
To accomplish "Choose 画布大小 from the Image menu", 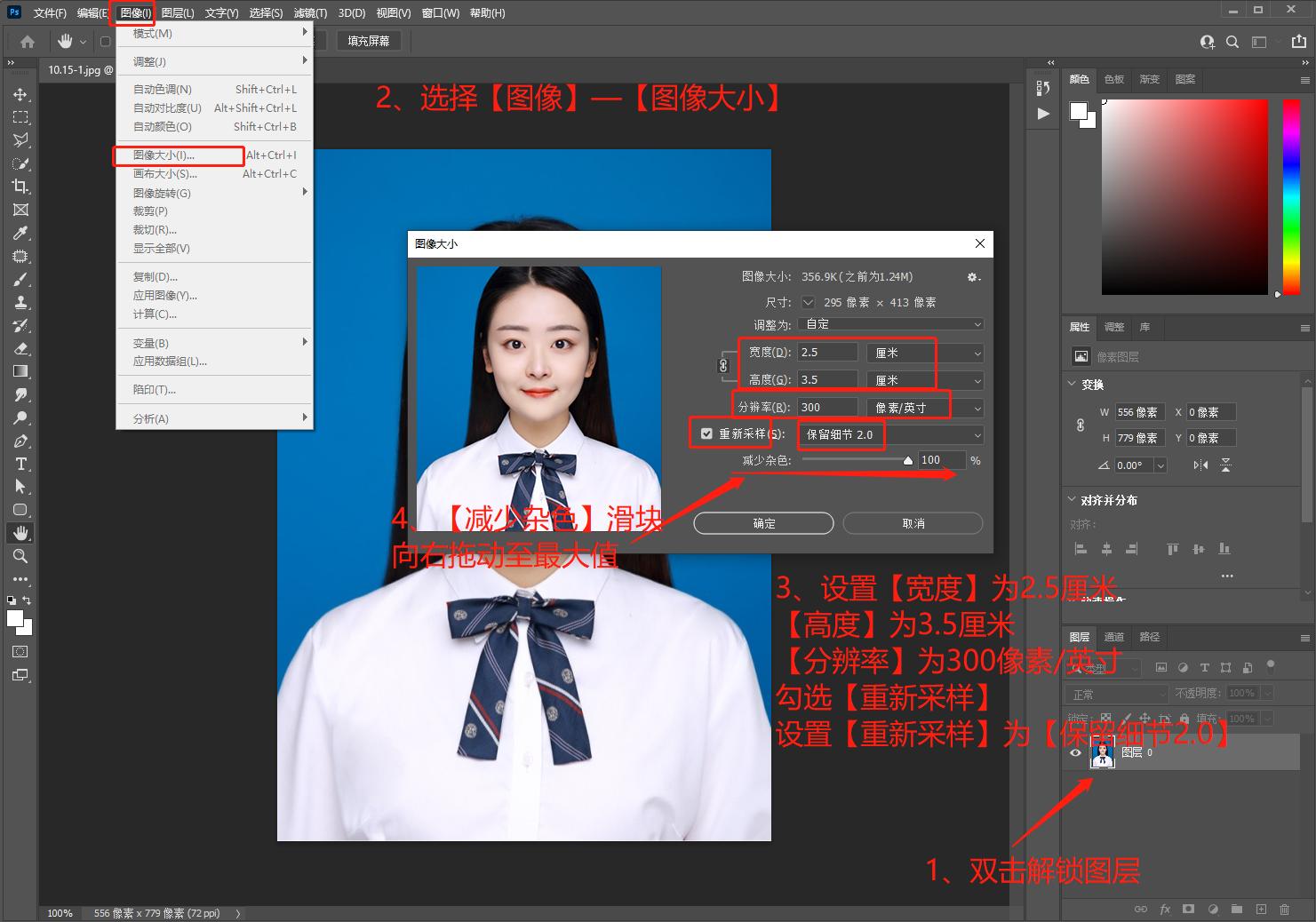I will [x=165, y=174].
